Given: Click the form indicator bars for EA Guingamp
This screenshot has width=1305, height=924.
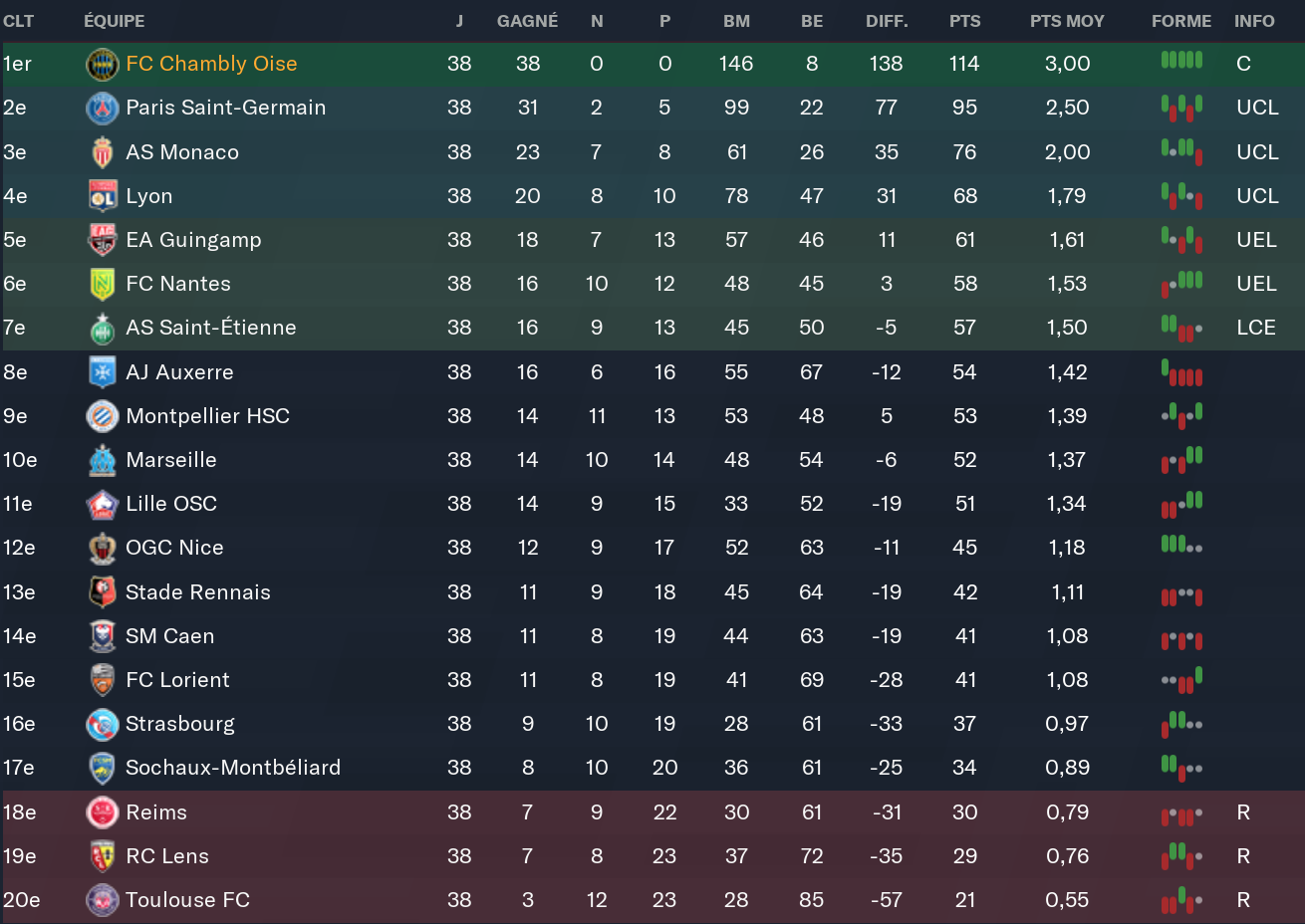Looking at the screenshot, I should [1181, 240].
